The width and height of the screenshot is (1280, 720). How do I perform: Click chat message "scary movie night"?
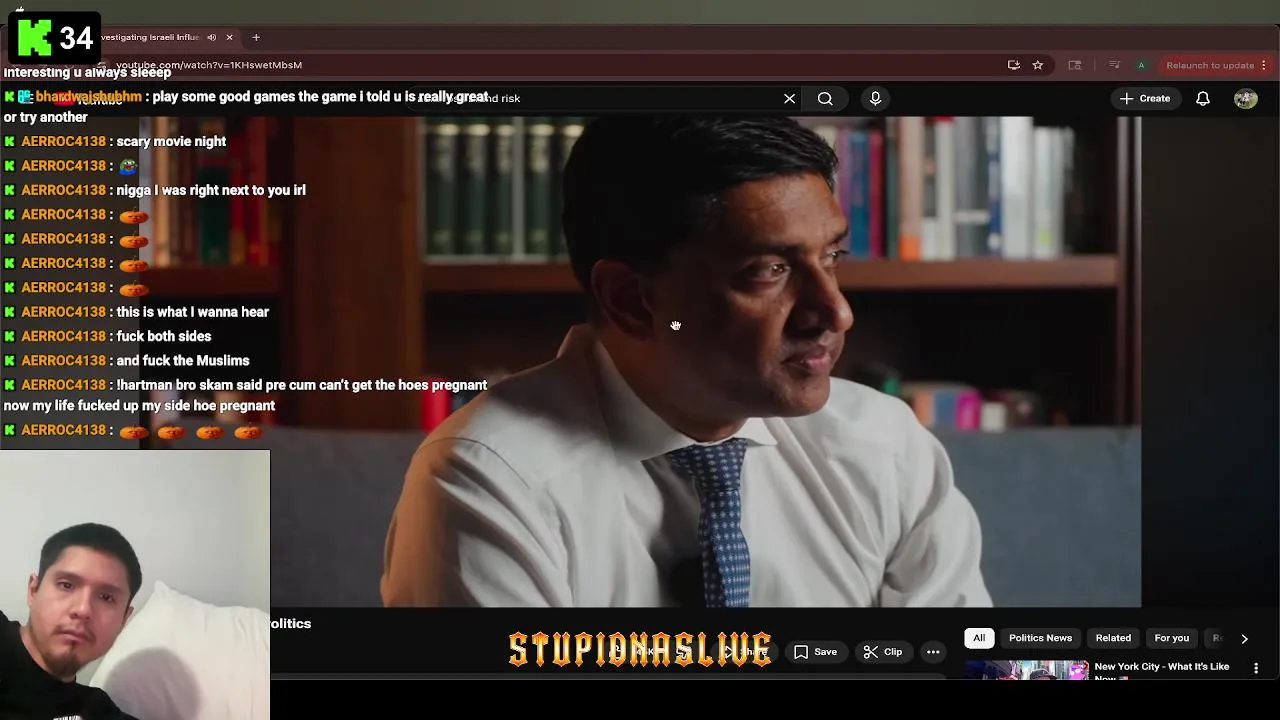pyautogui.click(x=171, y=141)
